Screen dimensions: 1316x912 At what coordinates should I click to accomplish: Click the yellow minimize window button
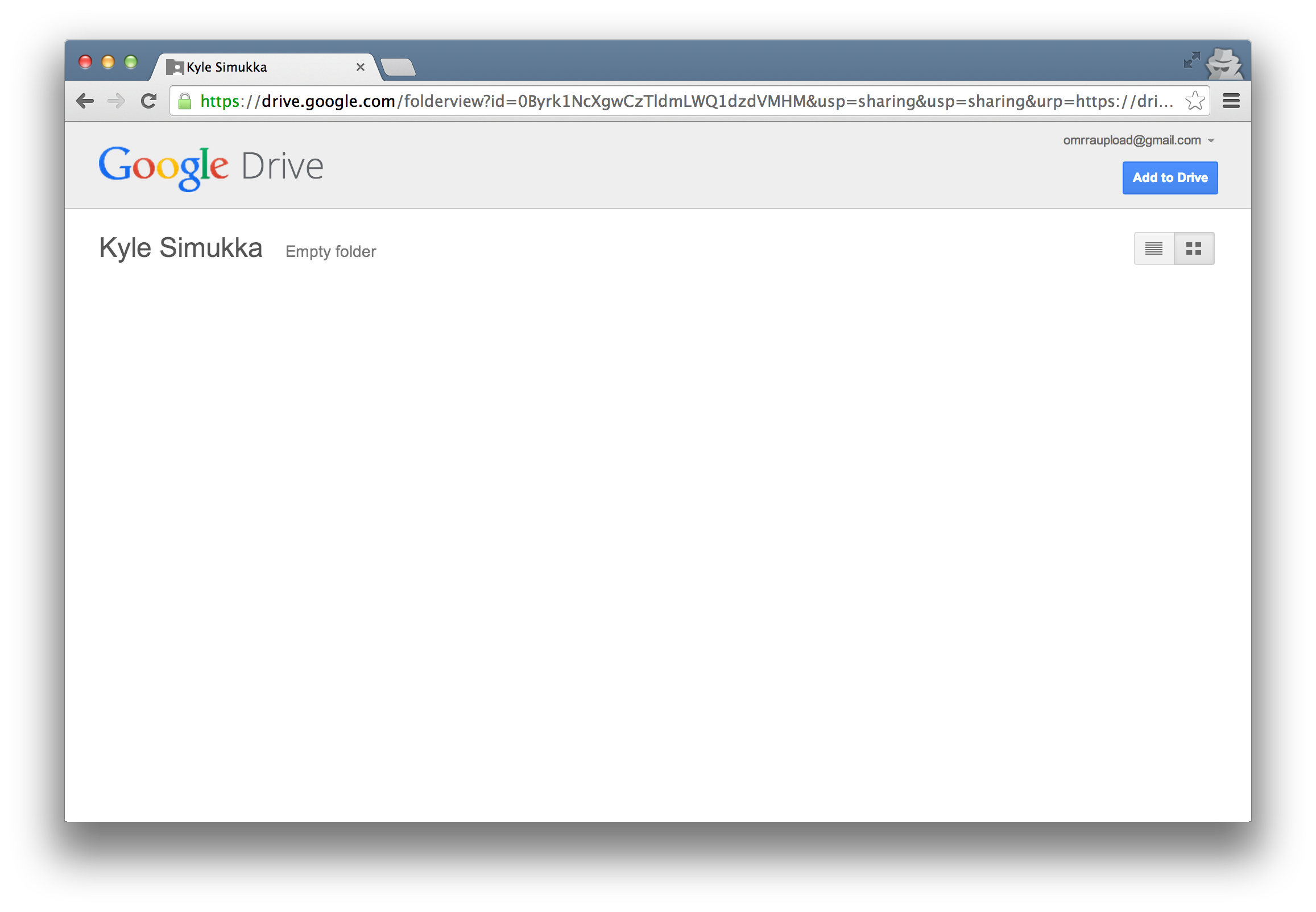point(108,62)
